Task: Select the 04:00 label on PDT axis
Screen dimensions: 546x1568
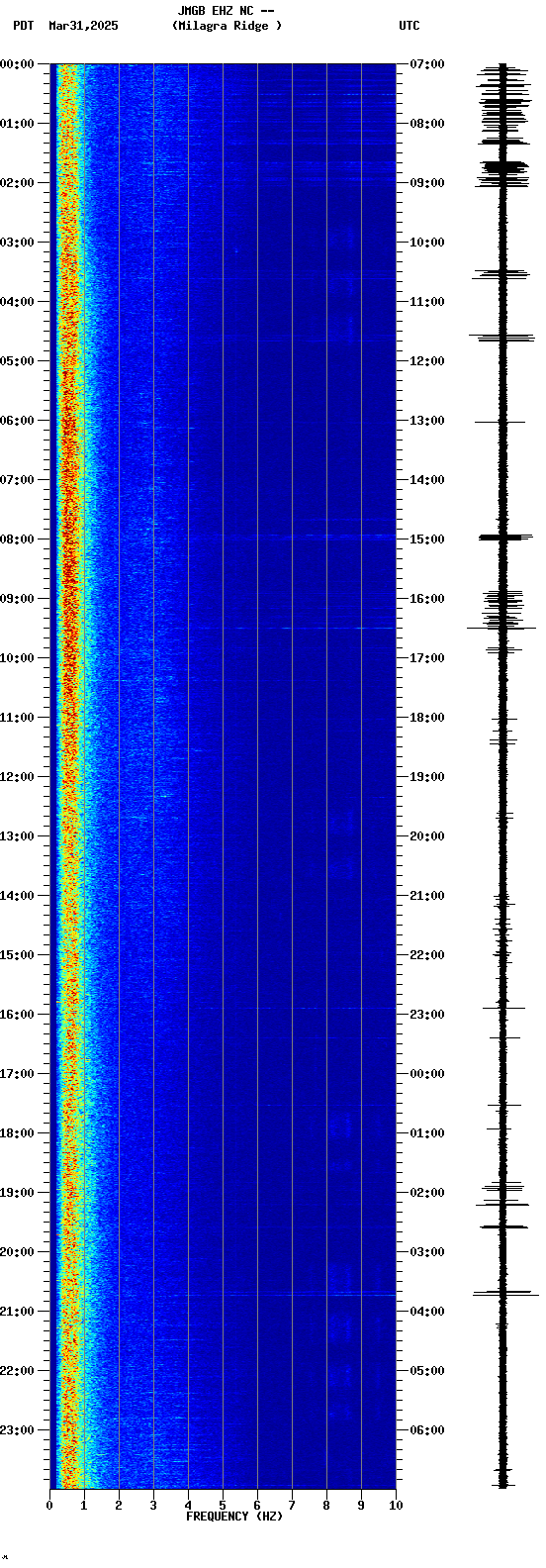Action: click(x=17, y=302)
